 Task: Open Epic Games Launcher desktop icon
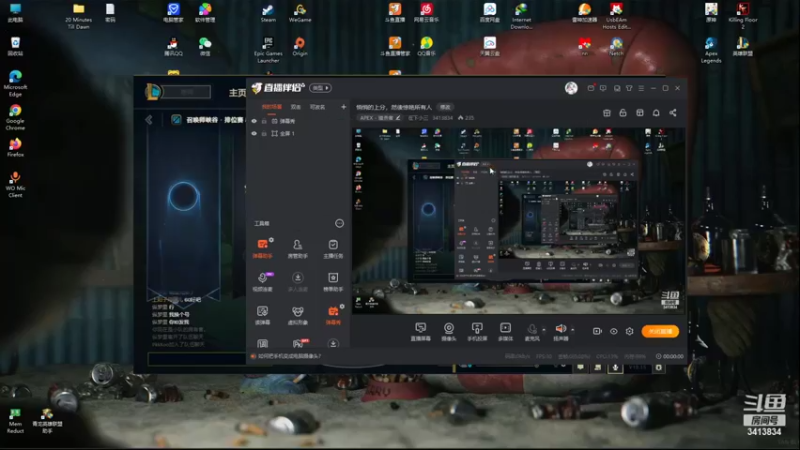click(268, 50)
